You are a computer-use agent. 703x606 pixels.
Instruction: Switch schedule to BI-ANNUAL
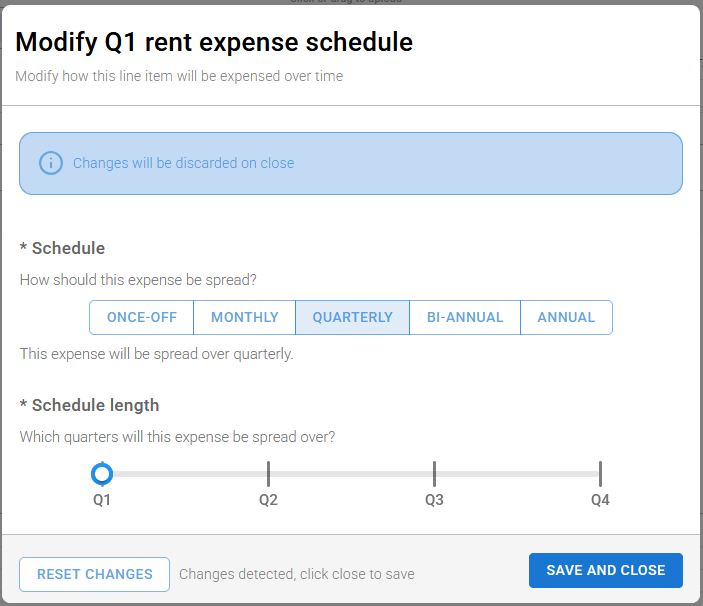point(465,317)
